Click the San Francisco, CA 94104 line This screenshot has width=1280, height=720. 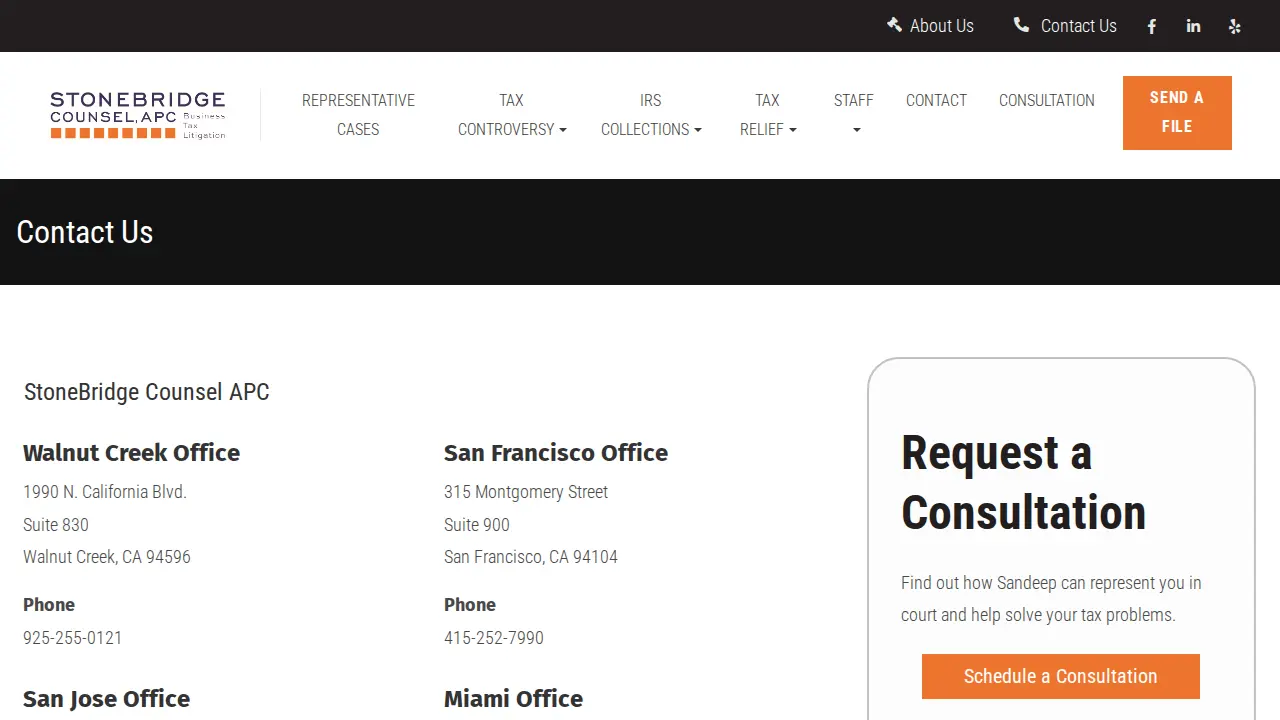[531, 557]
